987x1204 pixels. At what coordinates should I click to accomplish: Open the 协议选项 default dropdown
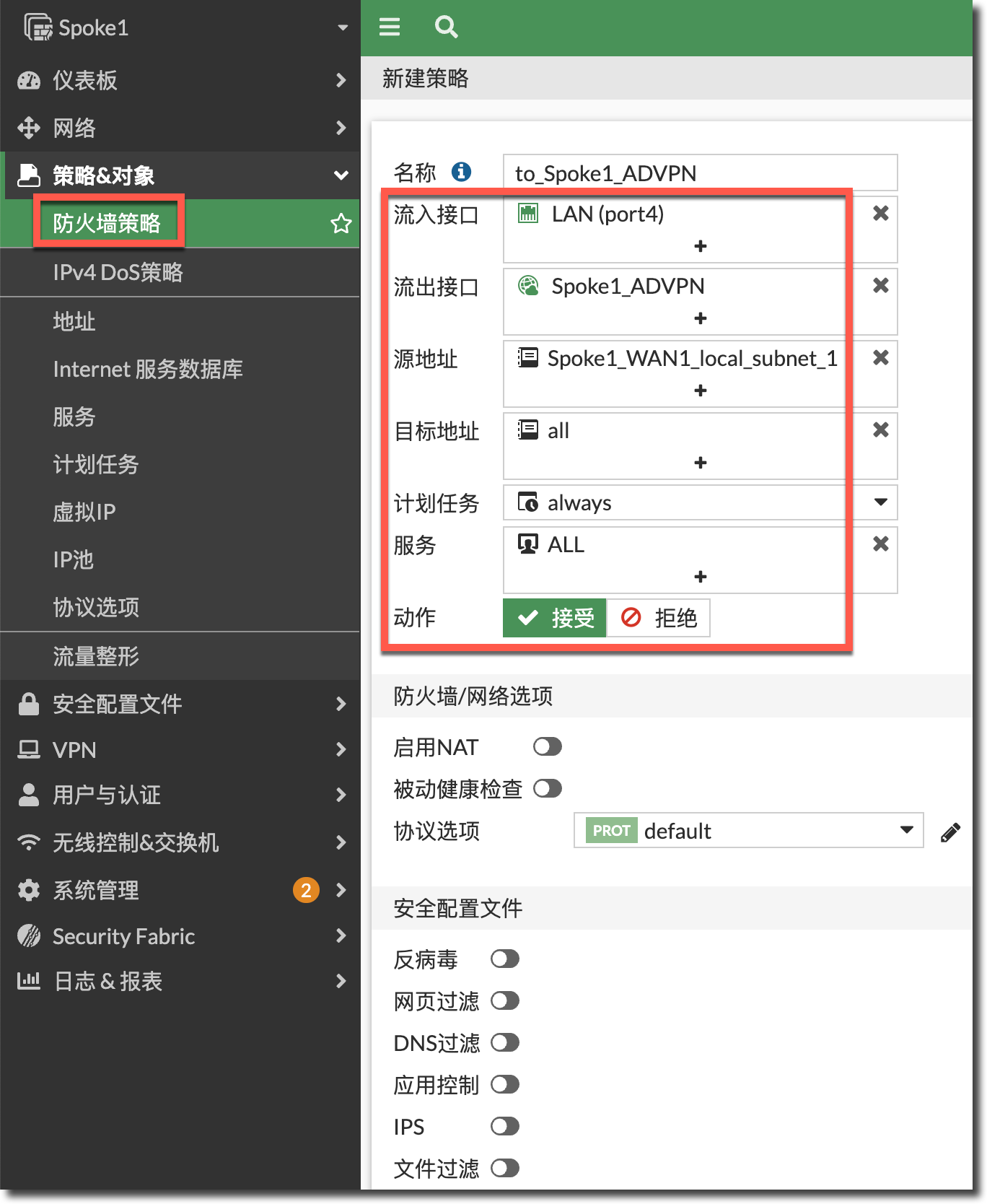click(x=906, y=831)
